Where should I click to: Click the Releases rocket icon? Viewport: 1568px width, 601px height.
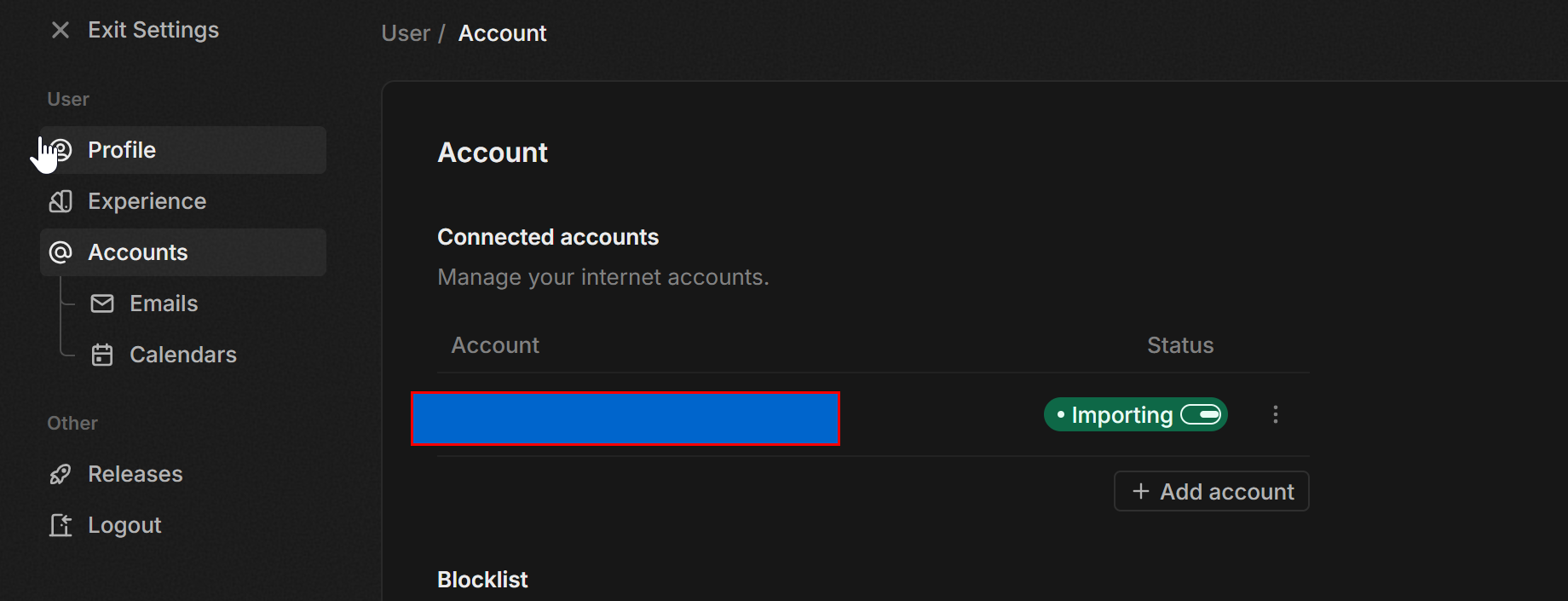(x=61, y=474)
